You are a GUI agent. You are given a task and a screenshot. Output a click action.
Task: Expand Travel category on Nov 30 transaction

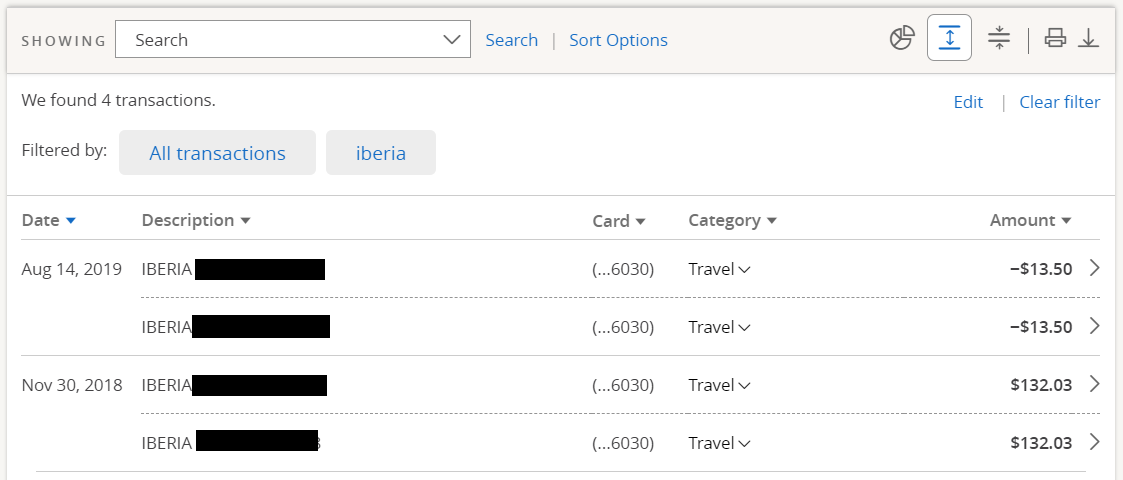[719, 385]
